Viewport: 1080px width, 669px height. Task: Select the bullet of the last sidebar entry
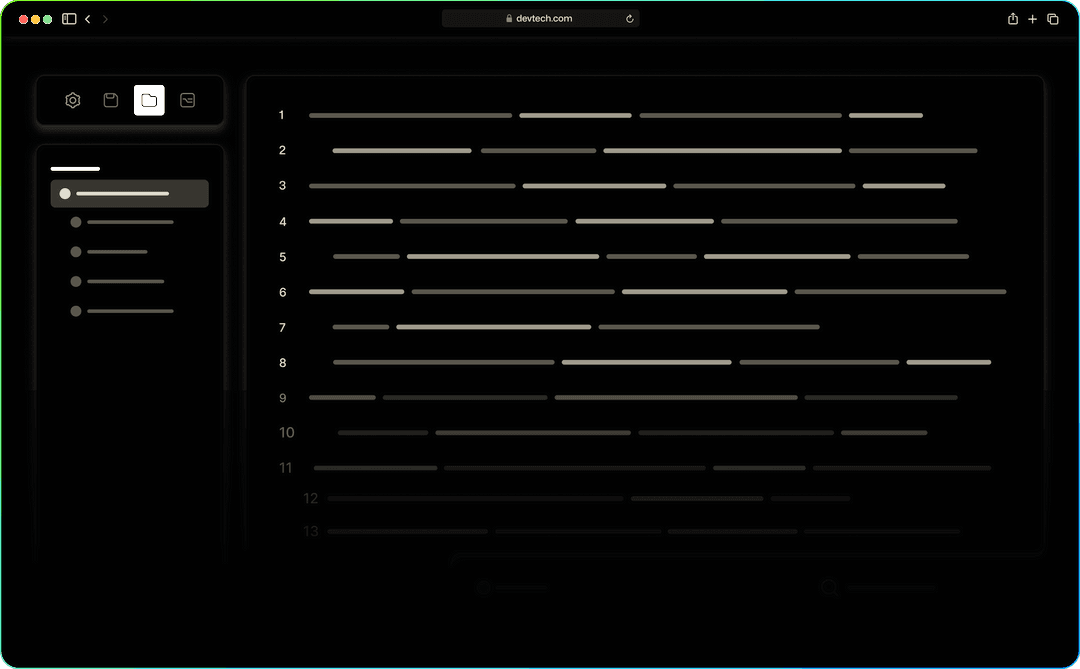(x=75, y=311)
